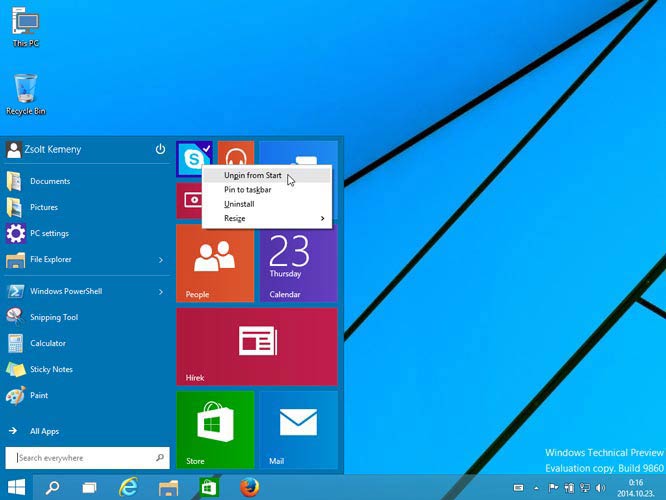Open Calculator app
Image resolution: width=666 pixels, height=500 pixels.
87,343
